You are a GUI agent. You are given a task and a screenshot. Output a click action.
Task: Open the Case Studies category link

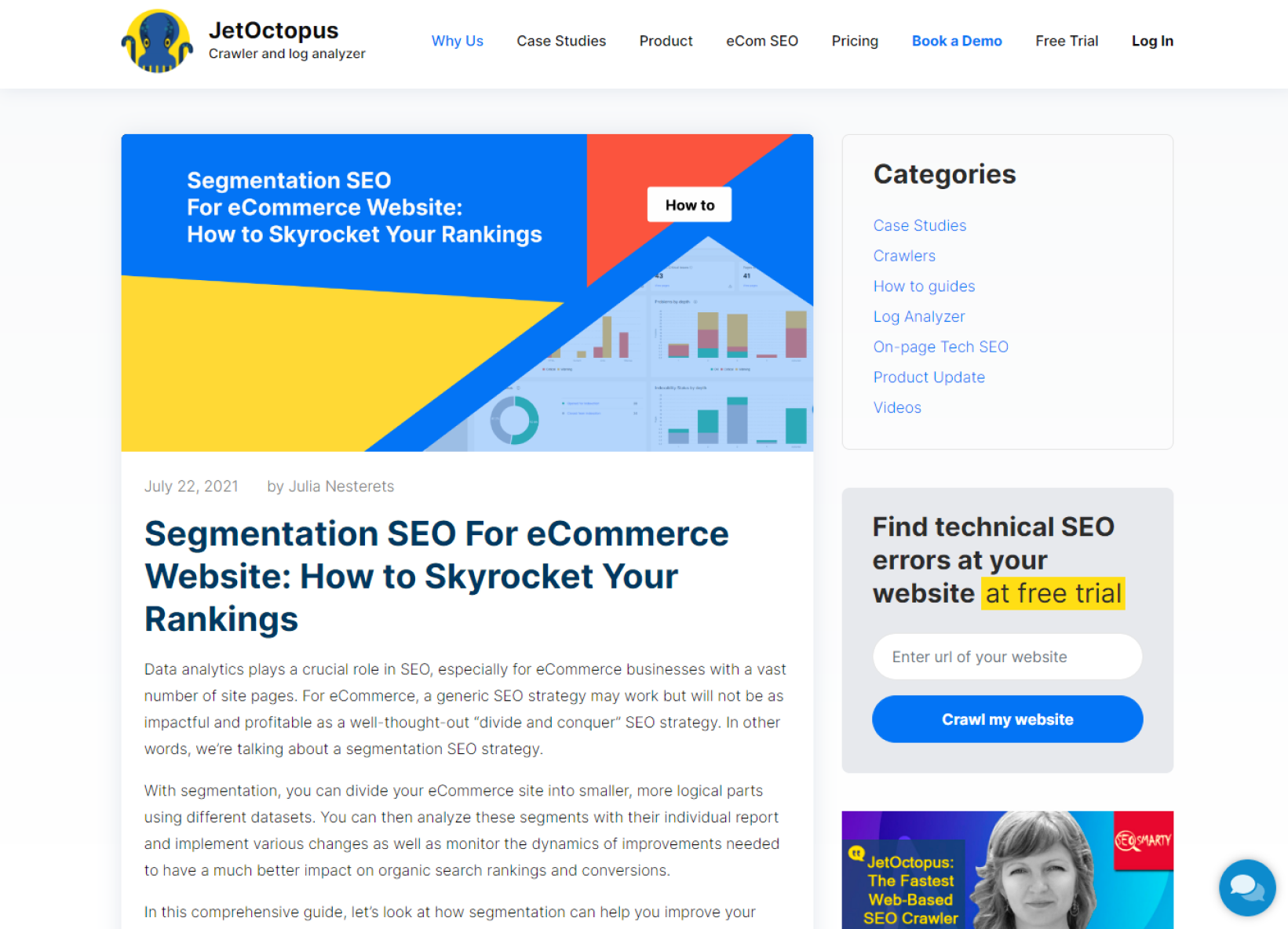click(x=919, y=225)
